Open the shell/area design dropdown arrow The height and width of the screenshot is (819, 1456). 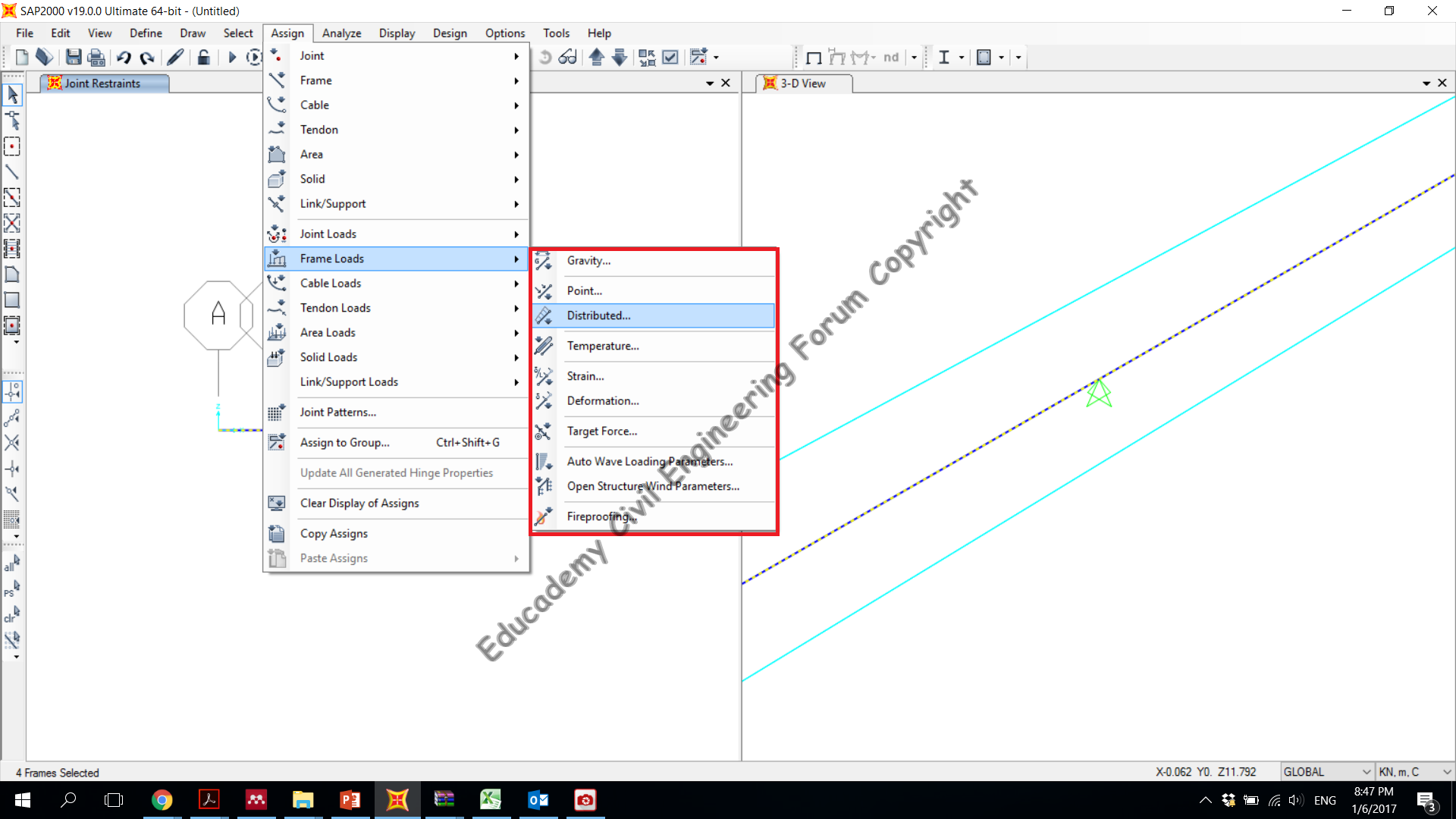[1001, 57]
